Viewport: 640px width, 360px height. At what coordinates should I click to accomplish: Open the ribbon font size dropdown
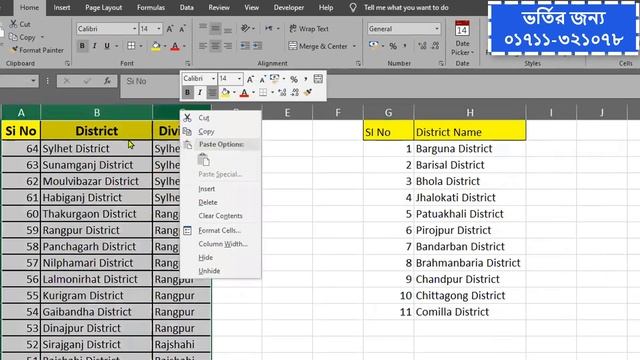[x=159, y=29]
